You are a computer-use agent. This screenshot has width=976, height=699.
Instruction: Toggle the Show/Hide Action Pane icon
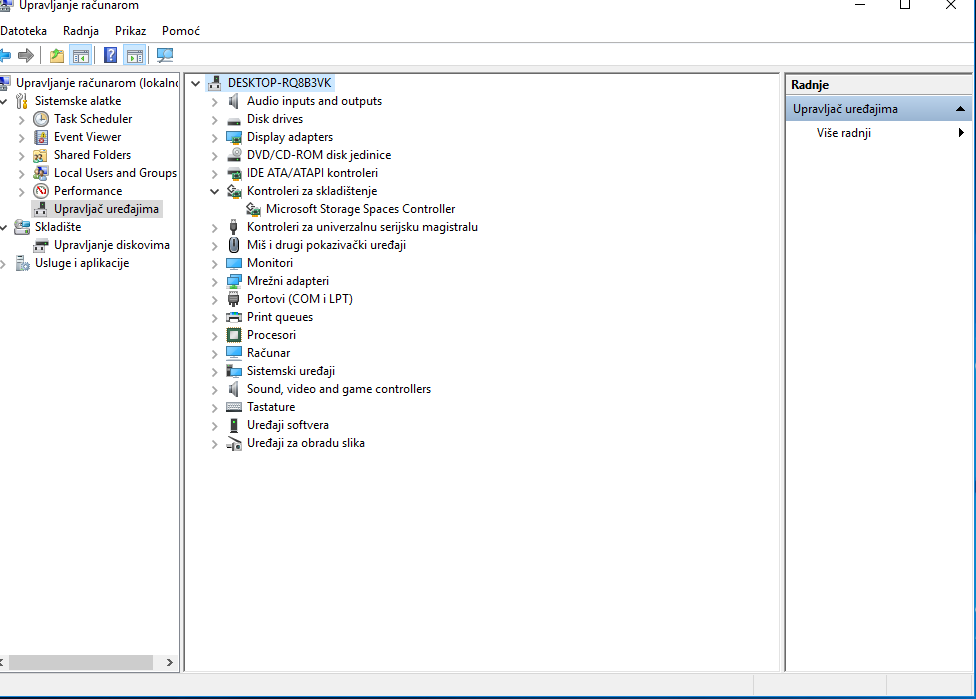pos(134,55)
